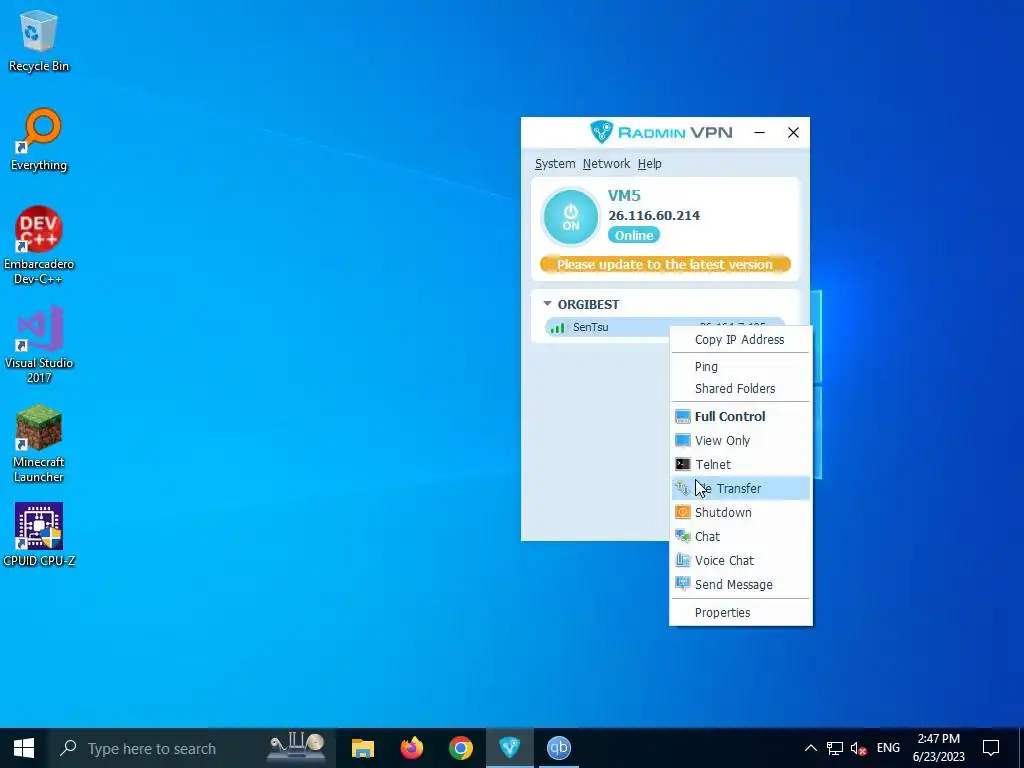Collapse the ORGIBEST network group
The image size is (1024, 768).
pyautogui.click(x=547, y=304)
